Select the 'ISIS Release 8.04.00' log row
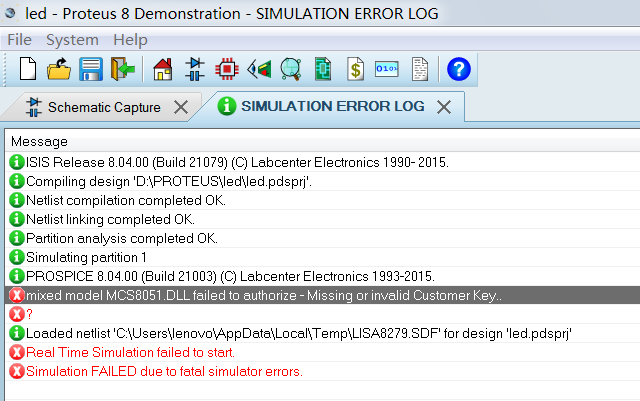 click(322, 162)
